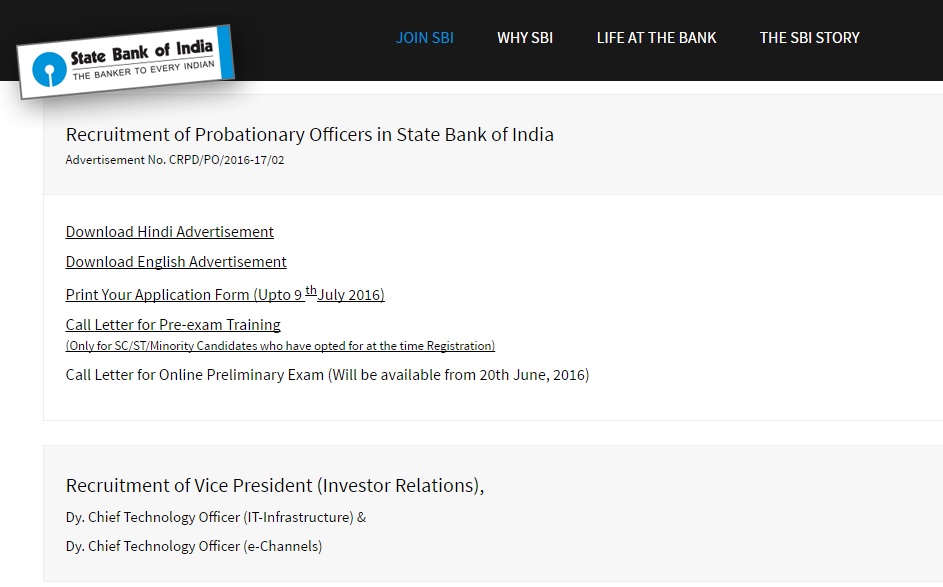The image size is (943, 587).
Task: Click the State Bank of India wordmark
Action: point(142,52)
